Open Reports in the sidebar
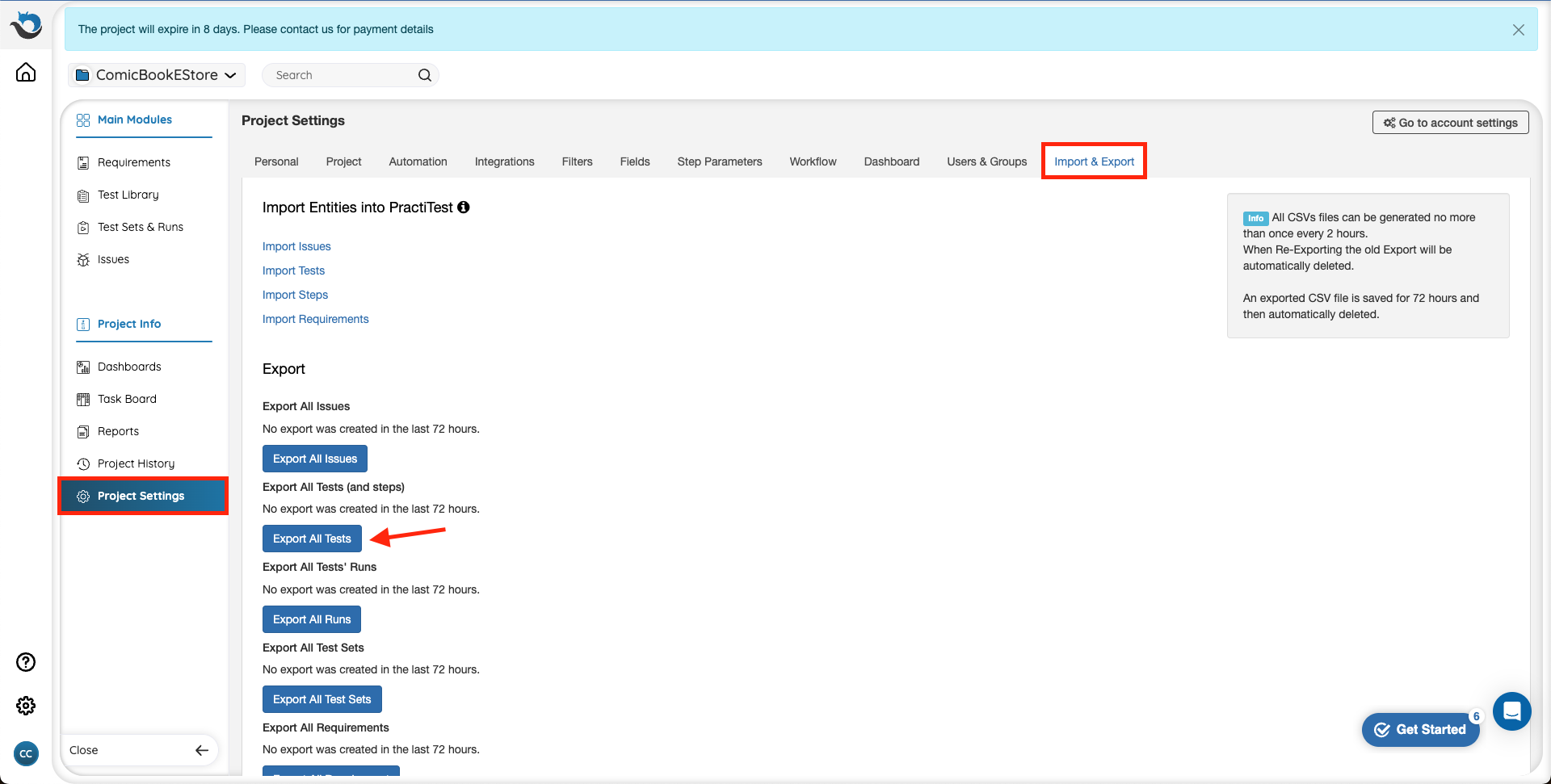This screenshot has height=784, width=1551. coord(118,431)
